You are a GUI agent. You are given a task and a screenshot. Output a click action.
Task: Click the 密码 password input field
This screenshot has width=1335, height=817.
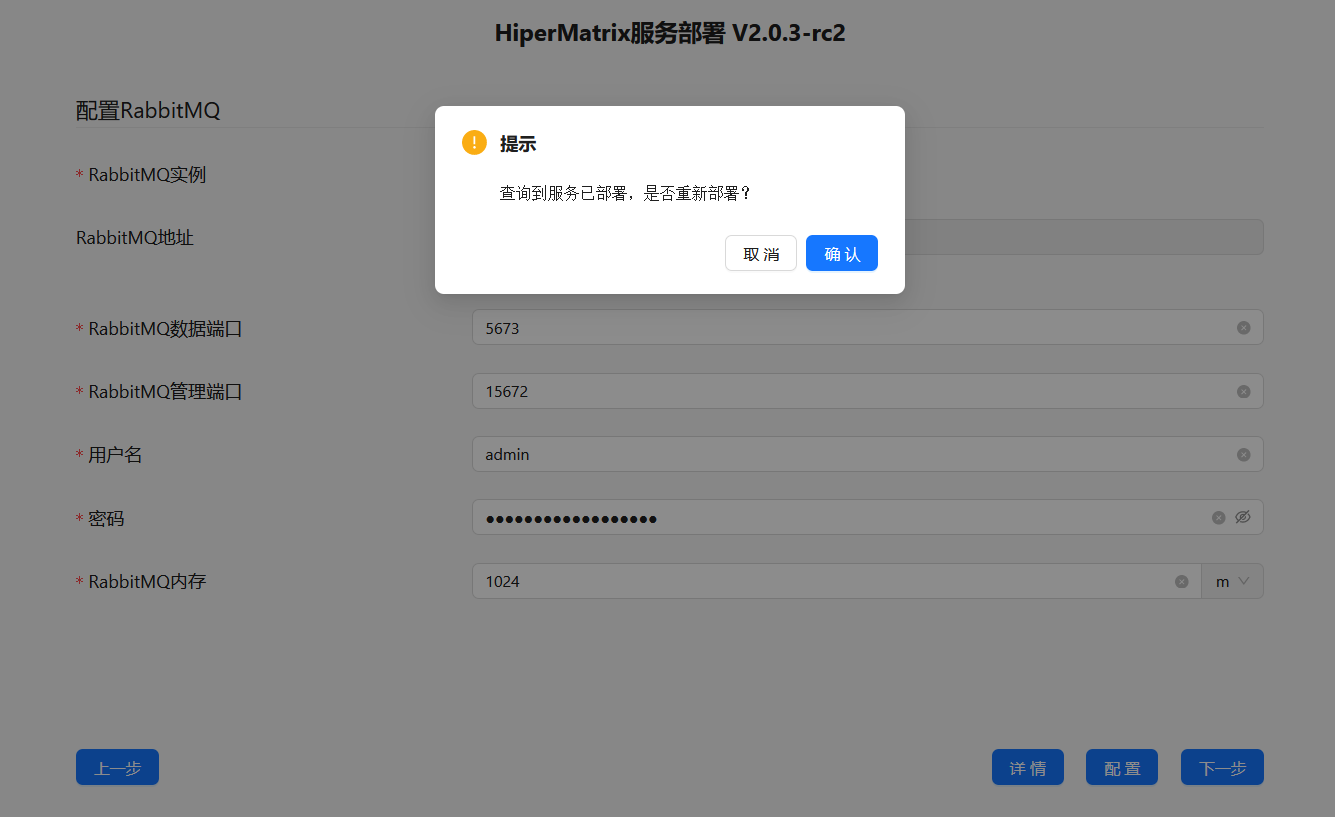pos(867,517)
